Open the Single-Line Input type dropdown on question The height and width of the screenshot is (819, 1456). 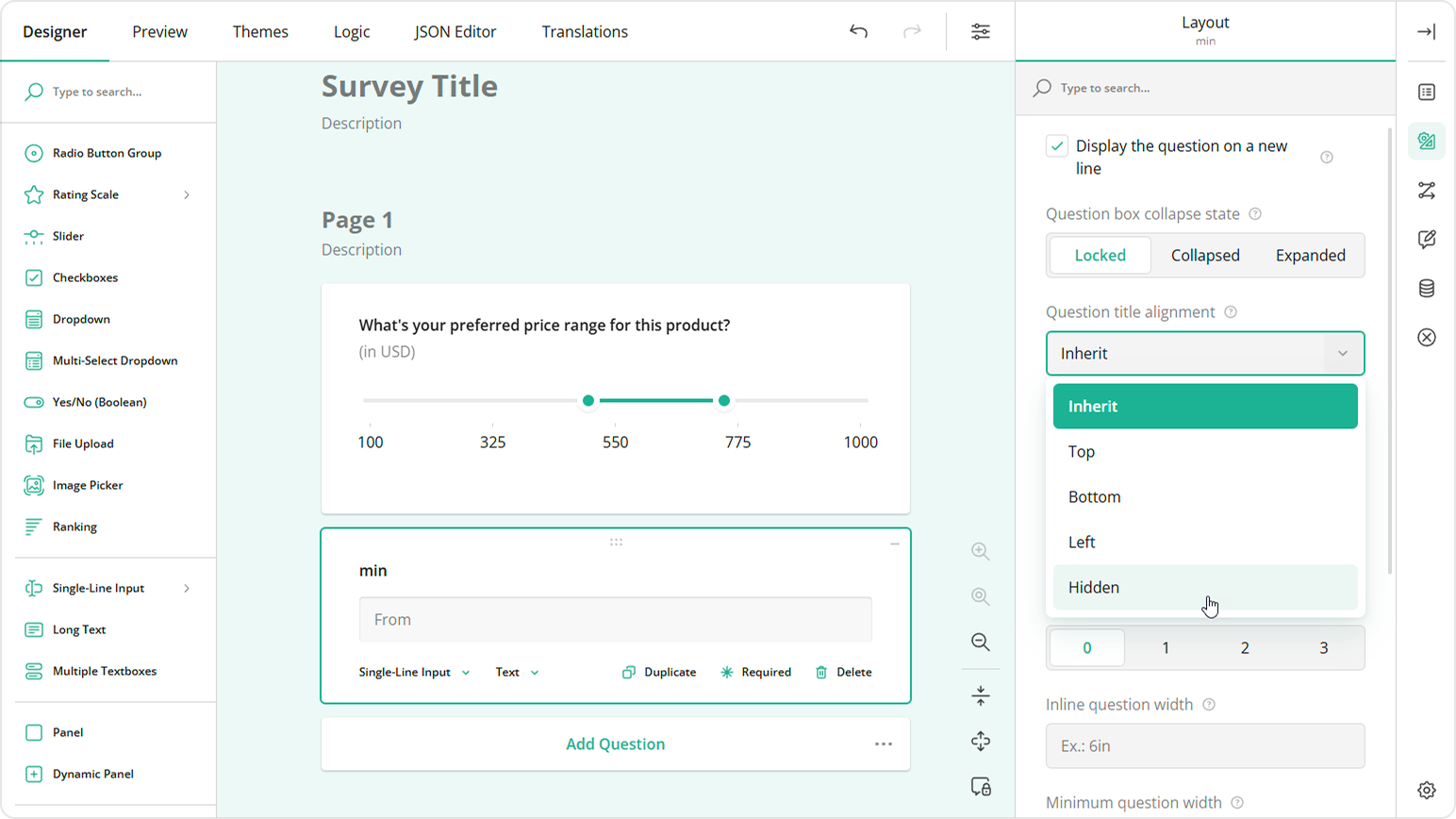(414, 673)
